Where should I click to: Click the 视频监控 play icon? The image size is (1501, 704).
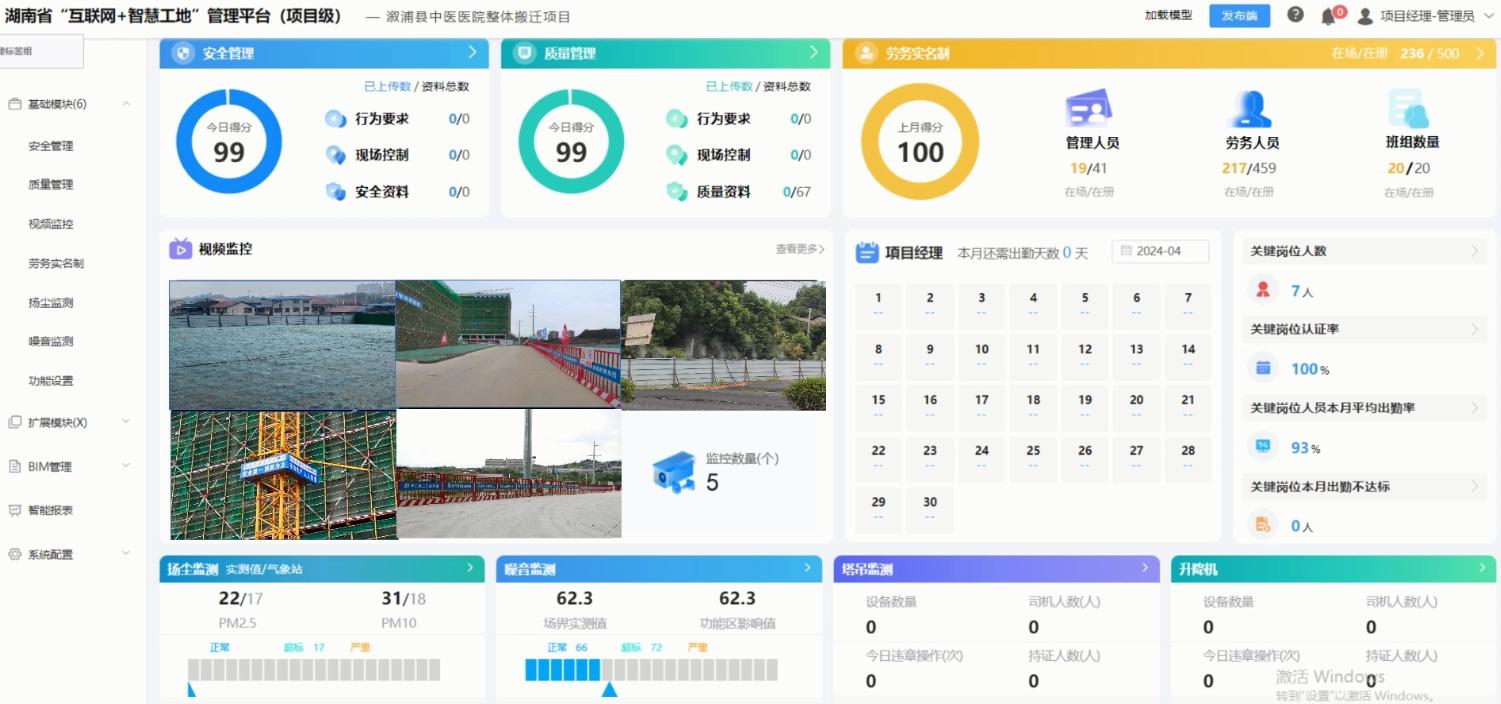pos(180,249)
